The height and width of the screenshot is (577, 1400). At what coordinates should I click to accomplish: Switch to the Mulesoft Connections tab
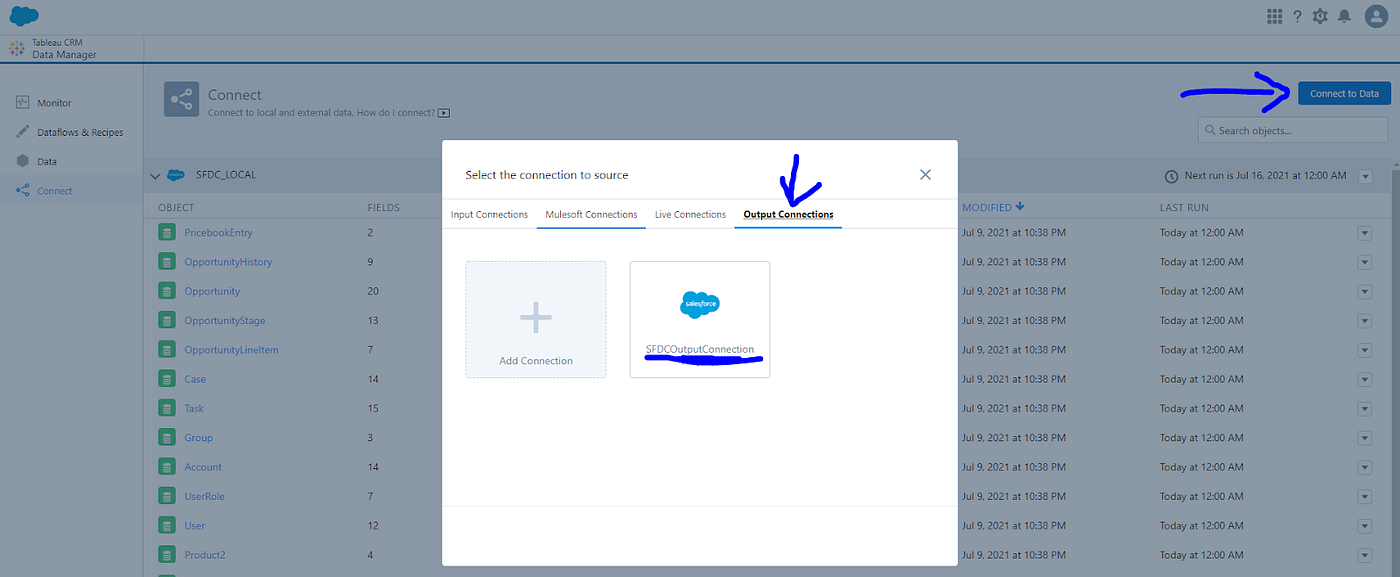[x=591, y=214]
